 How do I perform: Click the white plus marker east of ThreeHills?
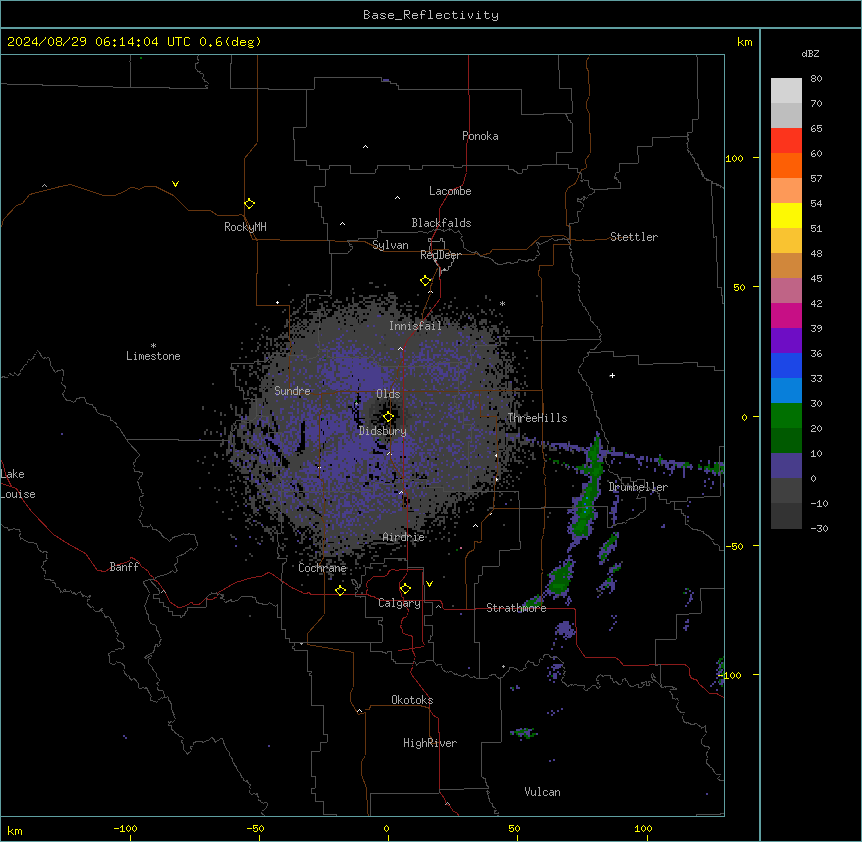(612, 375)
